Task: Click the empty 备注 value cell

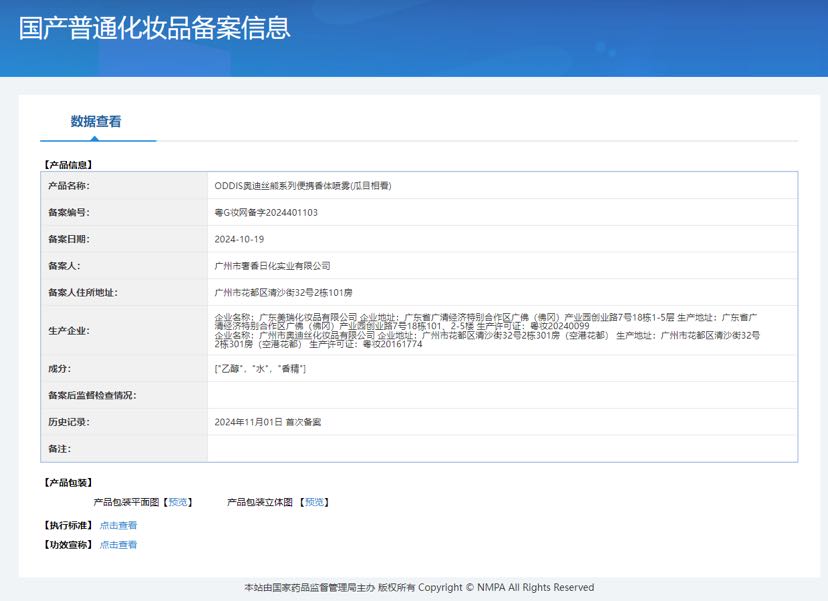Action: click(502, 449)
